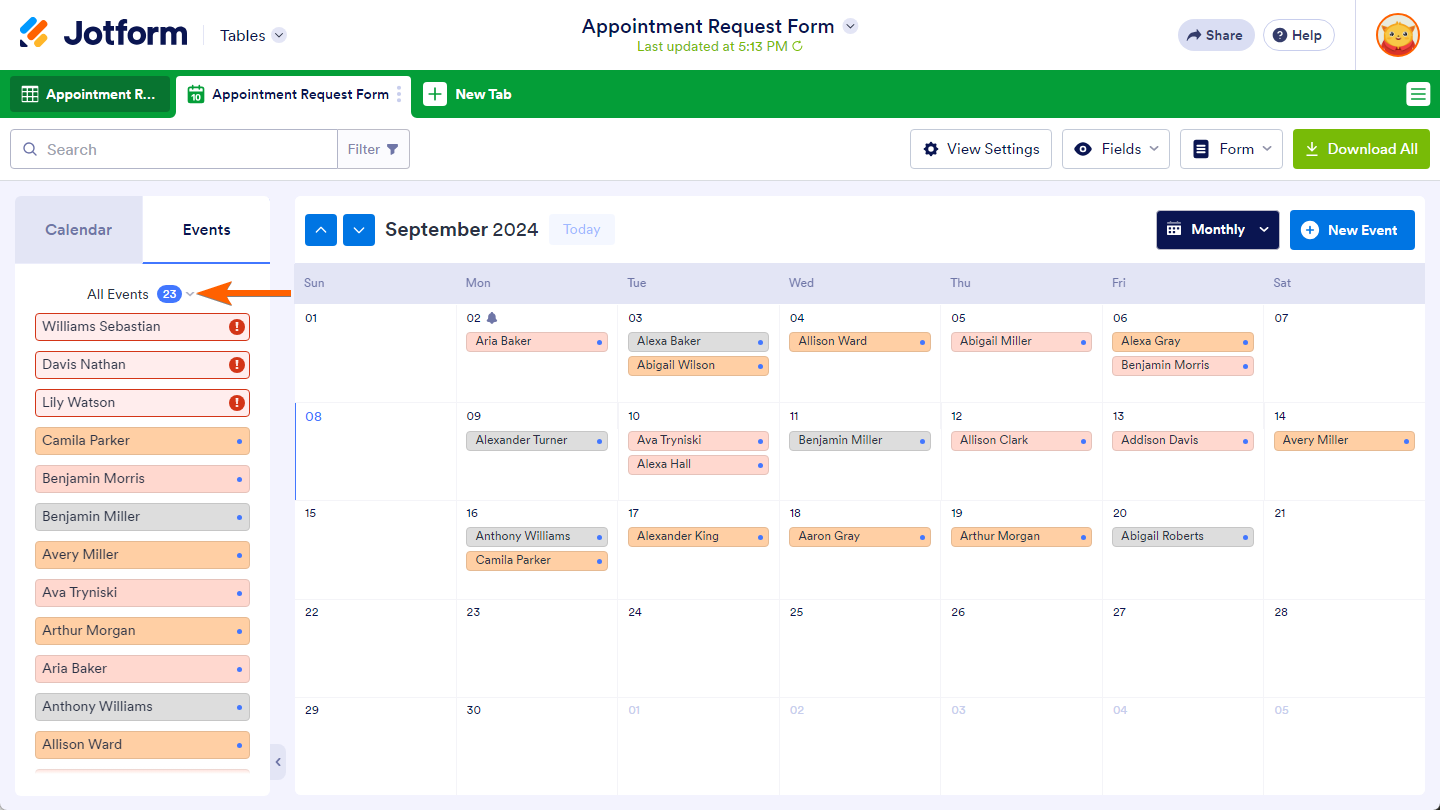The height and width of the screenshot is (810, 1440).
Task: Open the Fields visibility dropdown
Action: [1116, 149]
